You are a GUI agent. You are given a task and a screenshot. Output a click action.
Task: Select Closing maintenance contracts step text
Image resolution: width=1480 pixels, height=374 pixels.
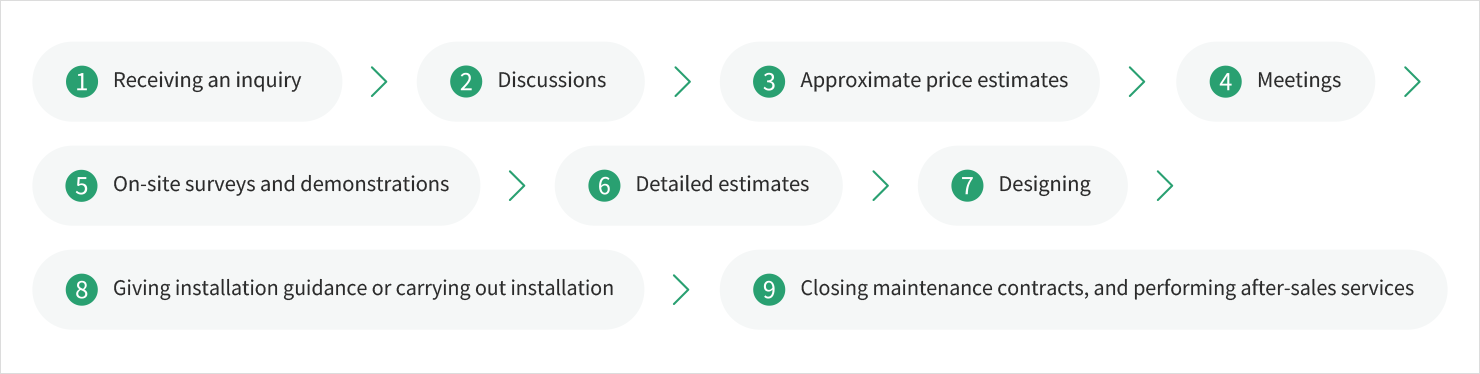point(1107,289)
